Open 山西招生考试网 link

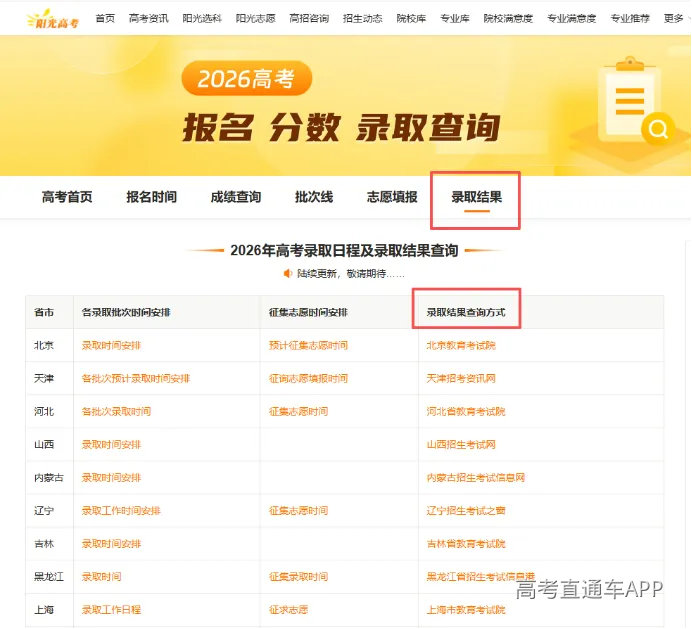[x=461, y=444]
